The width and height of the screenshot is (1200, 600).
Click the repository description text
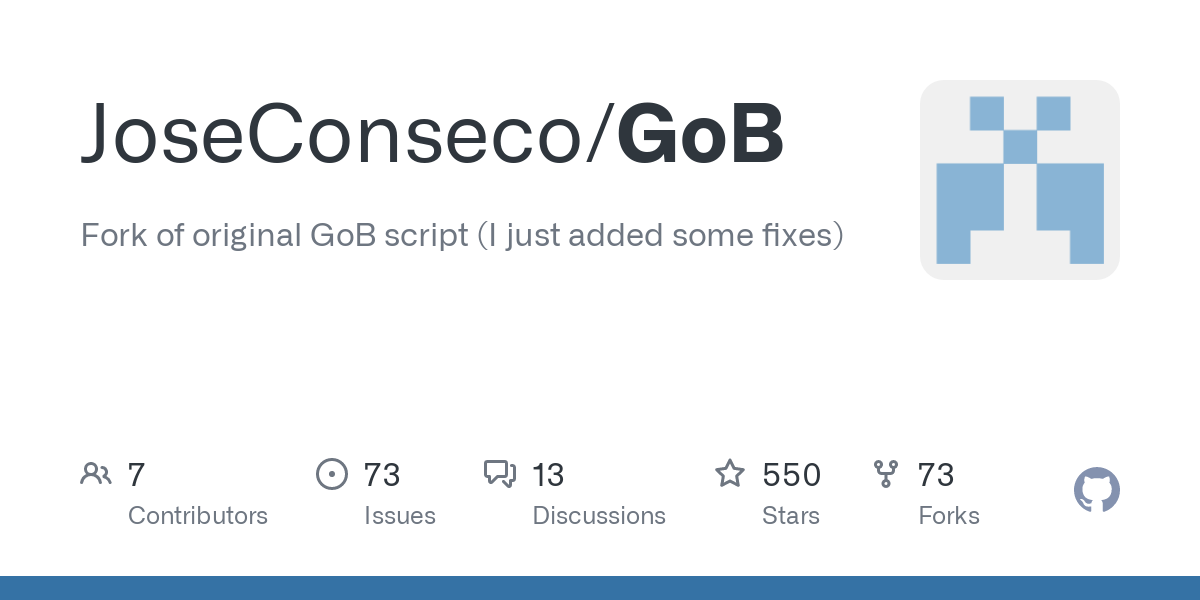tap(462, 236)
